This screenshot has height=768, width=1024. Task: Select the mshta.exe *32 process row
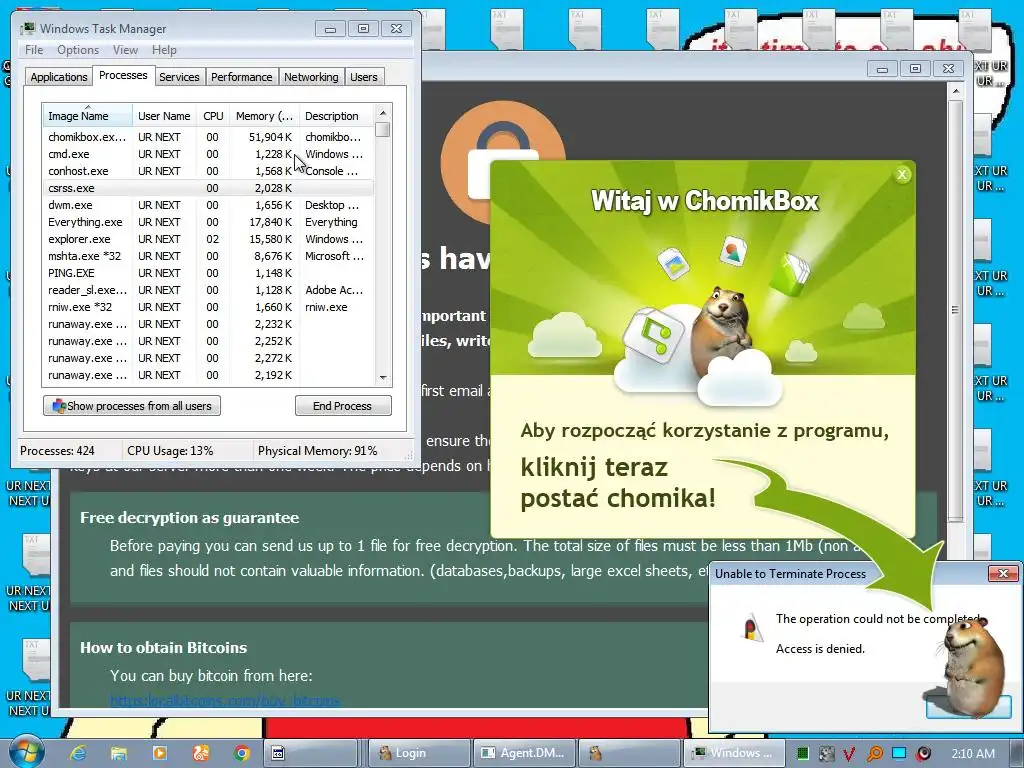tap(208, 256)
